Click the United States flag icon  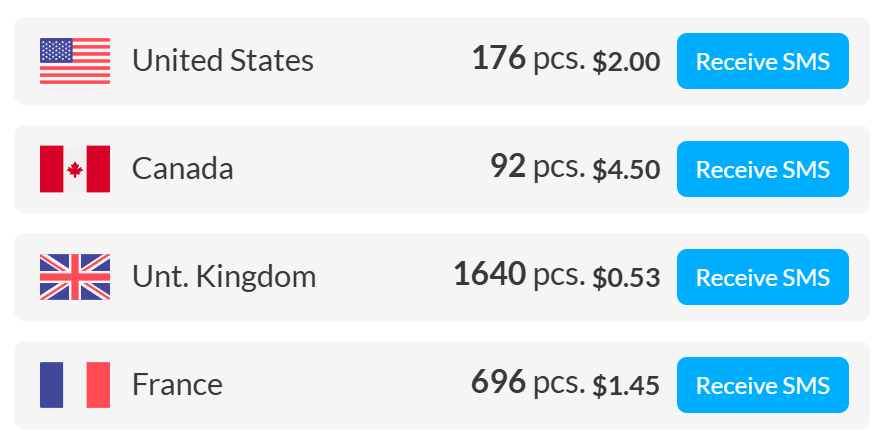point(75,61)
